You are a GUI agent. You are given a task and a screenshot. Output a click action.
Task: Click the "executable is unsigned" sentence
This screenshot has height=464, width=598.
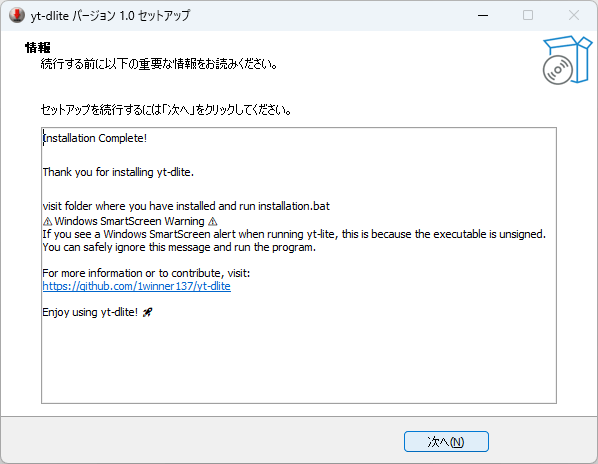(294, 234)
